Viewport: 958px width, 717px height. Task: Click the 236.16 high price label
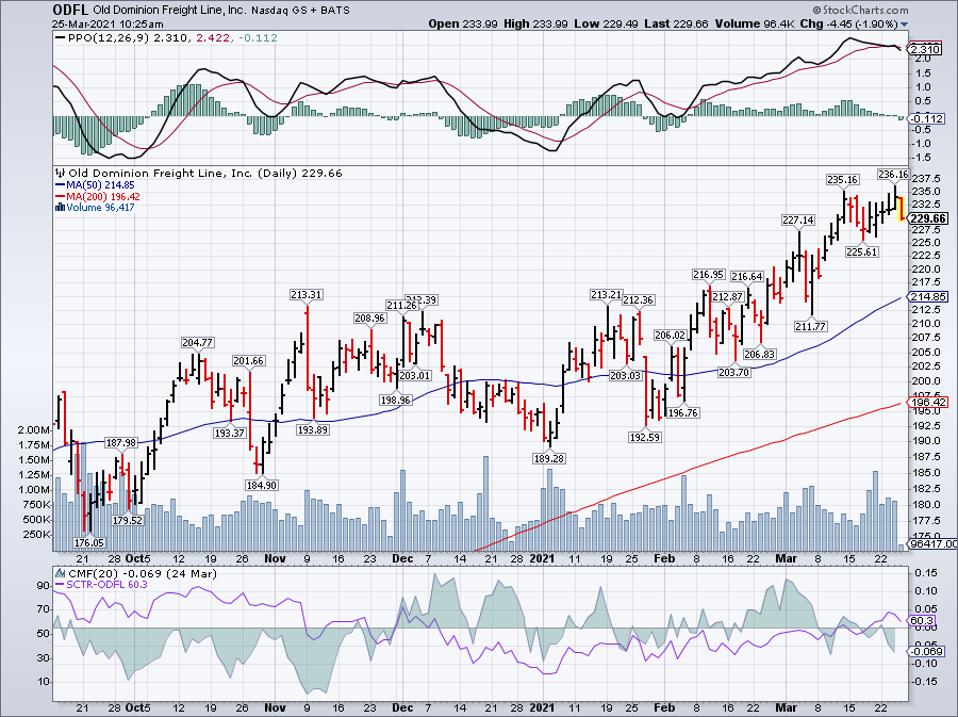coord(893,175)
